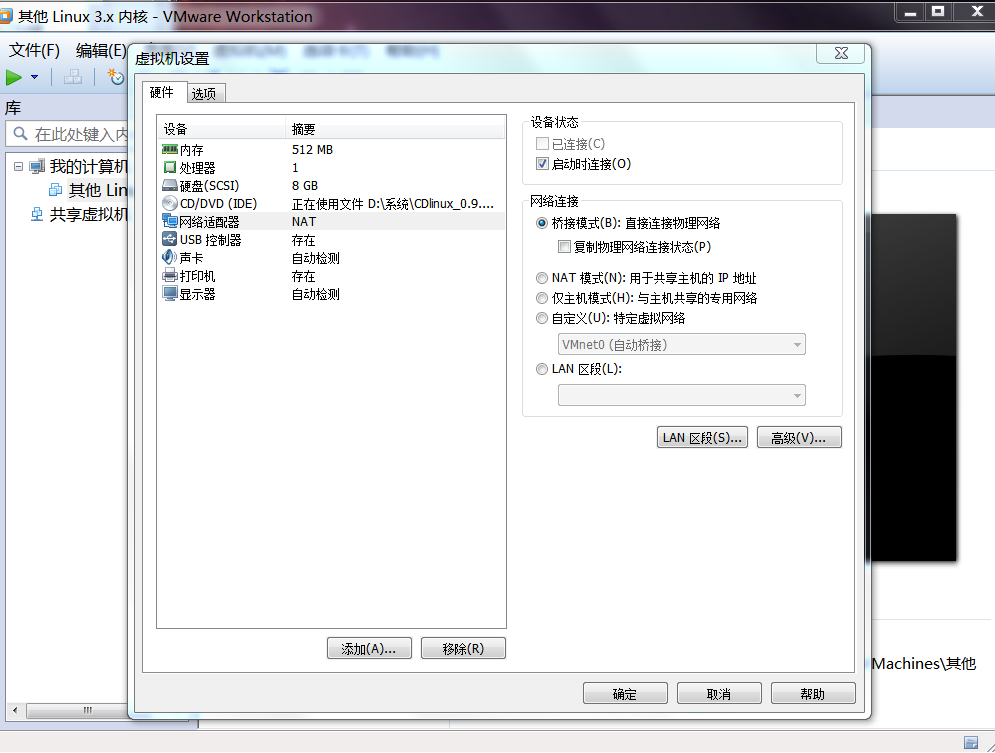Switch to the 硬件 tab
This screenshot has width=995, height=753.
coord(162,93)
